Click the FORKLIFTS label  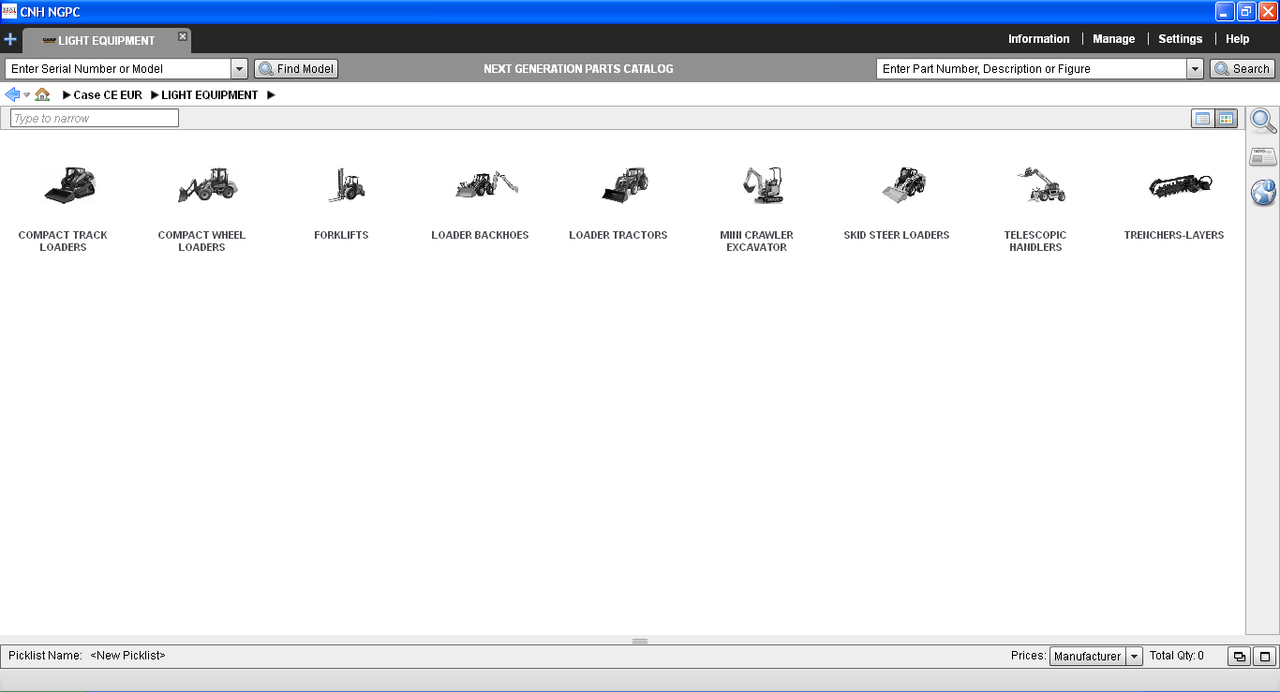point(341,235)
